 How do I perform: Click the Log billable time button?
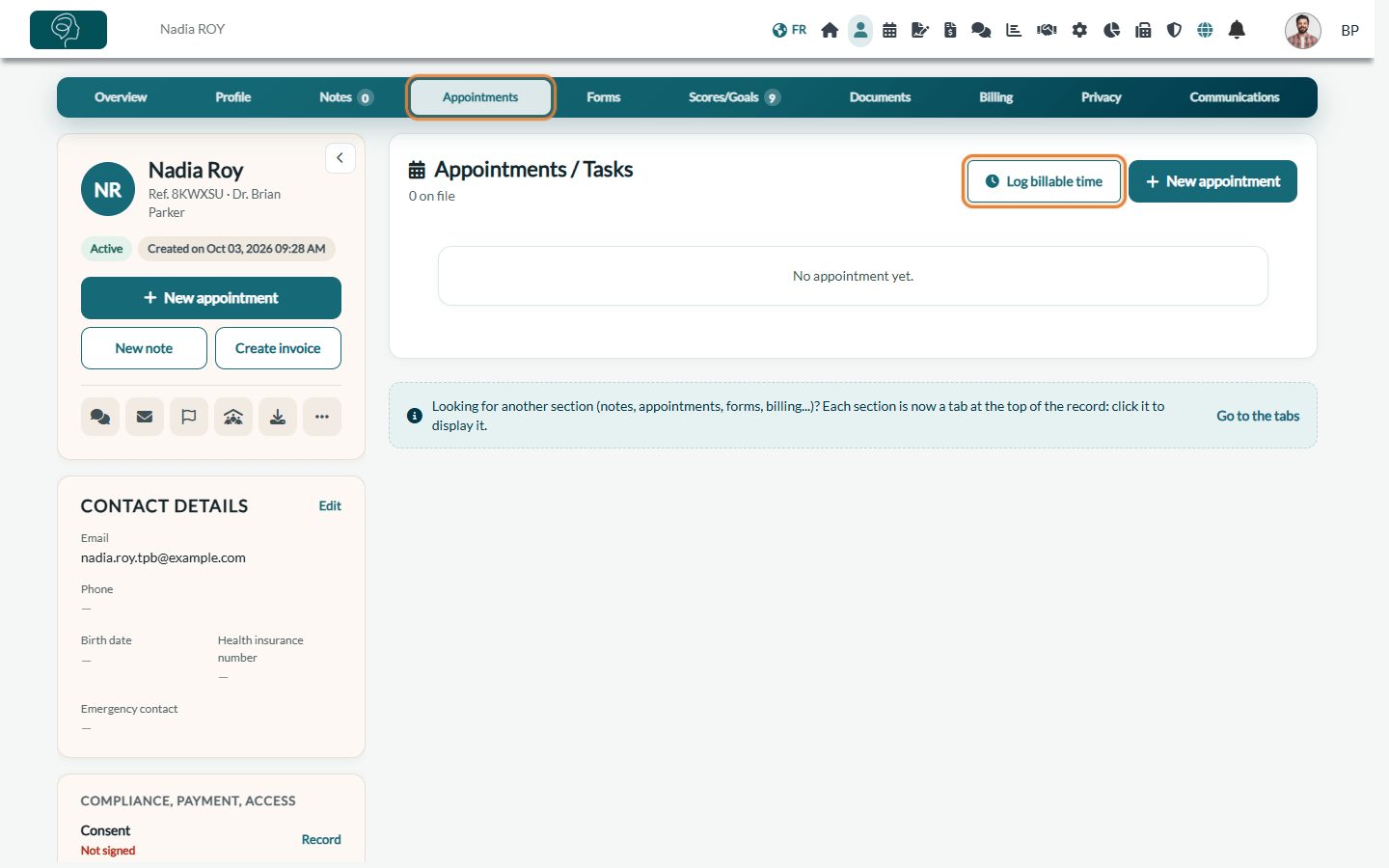click(1044, 181)
